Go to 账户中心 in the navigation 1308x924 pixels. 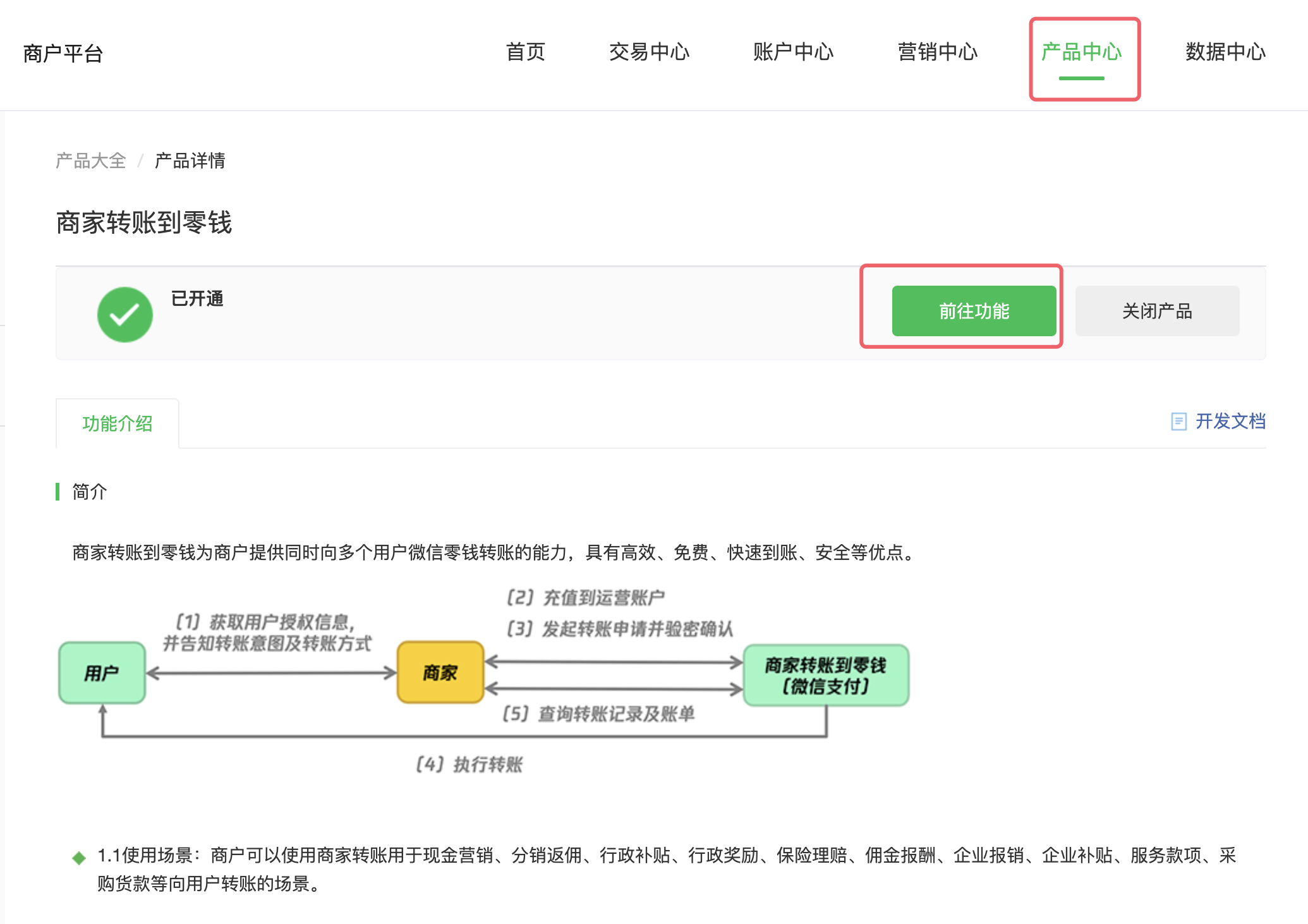click(793, 52)
